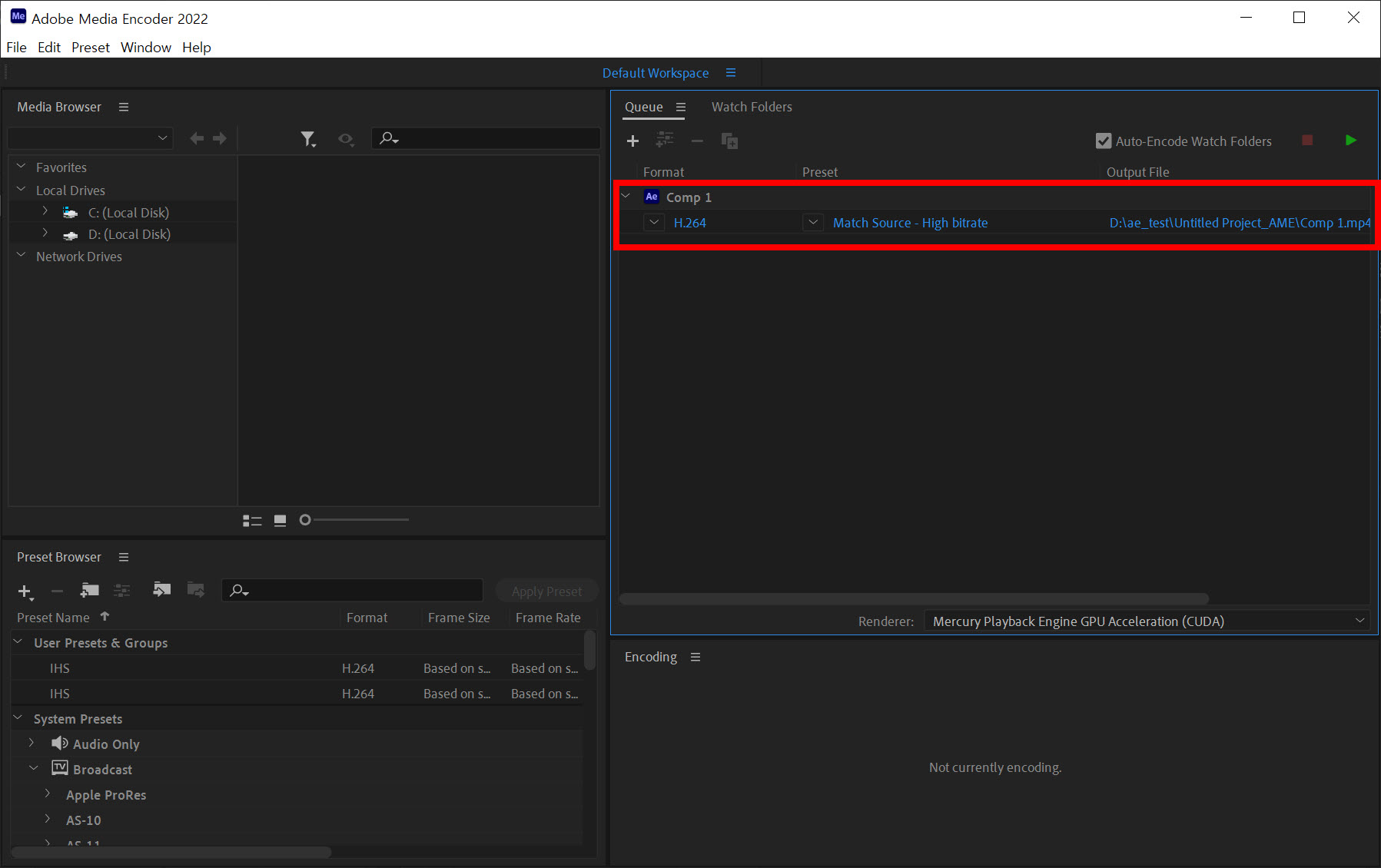Open the Help menu
The height and width of the screenshot is (868, 1381).
click(197, 47)
